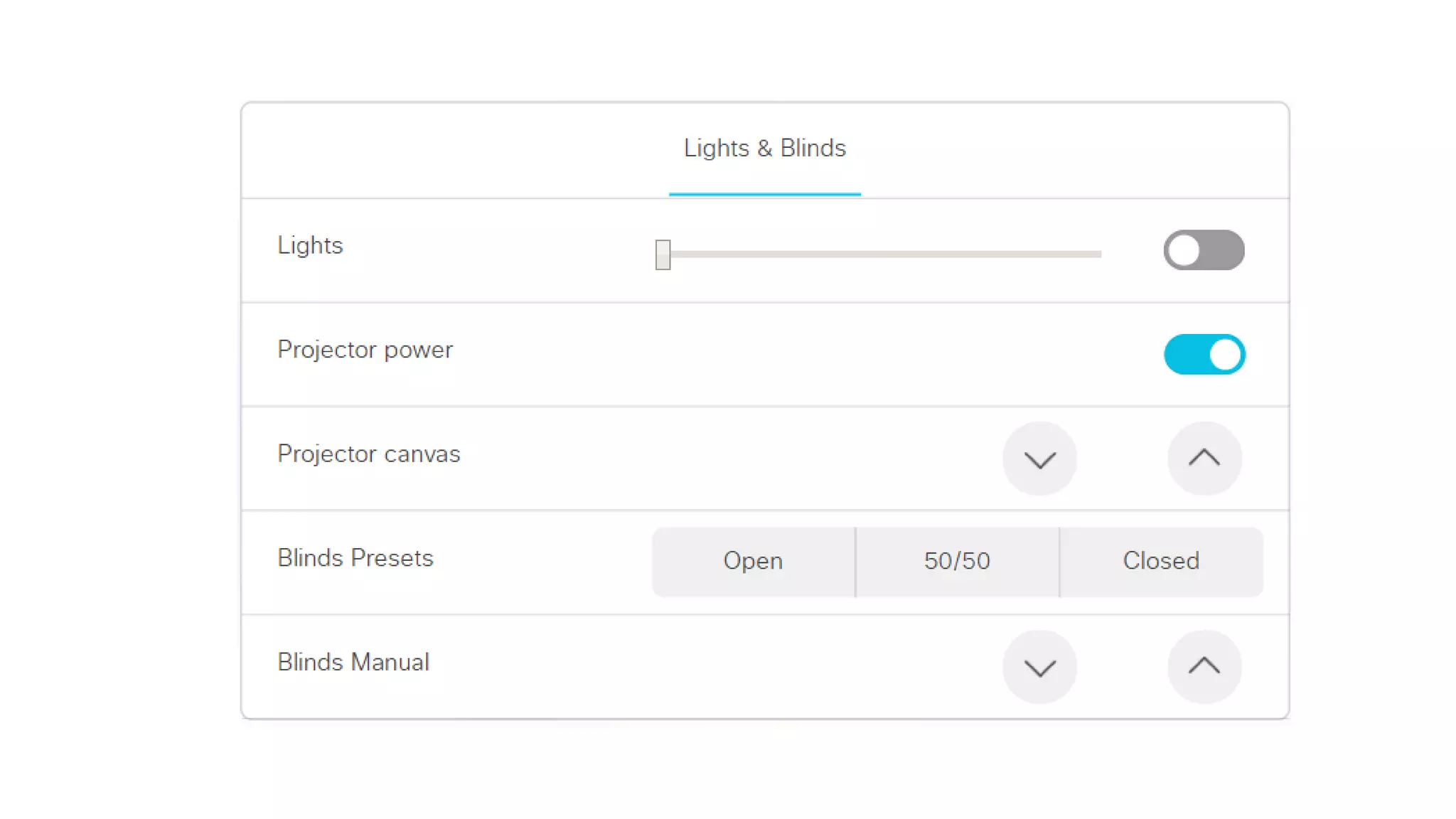
Task: Click the far right end of Lights slider
Action: click(1098, 254)
